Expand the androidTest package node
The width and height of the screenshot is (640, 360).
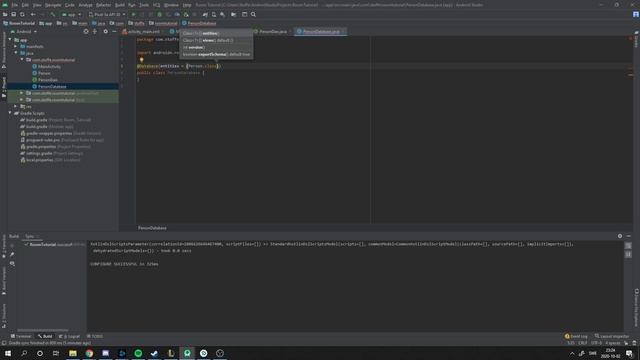pyautogui.click(x=22, y=93)
